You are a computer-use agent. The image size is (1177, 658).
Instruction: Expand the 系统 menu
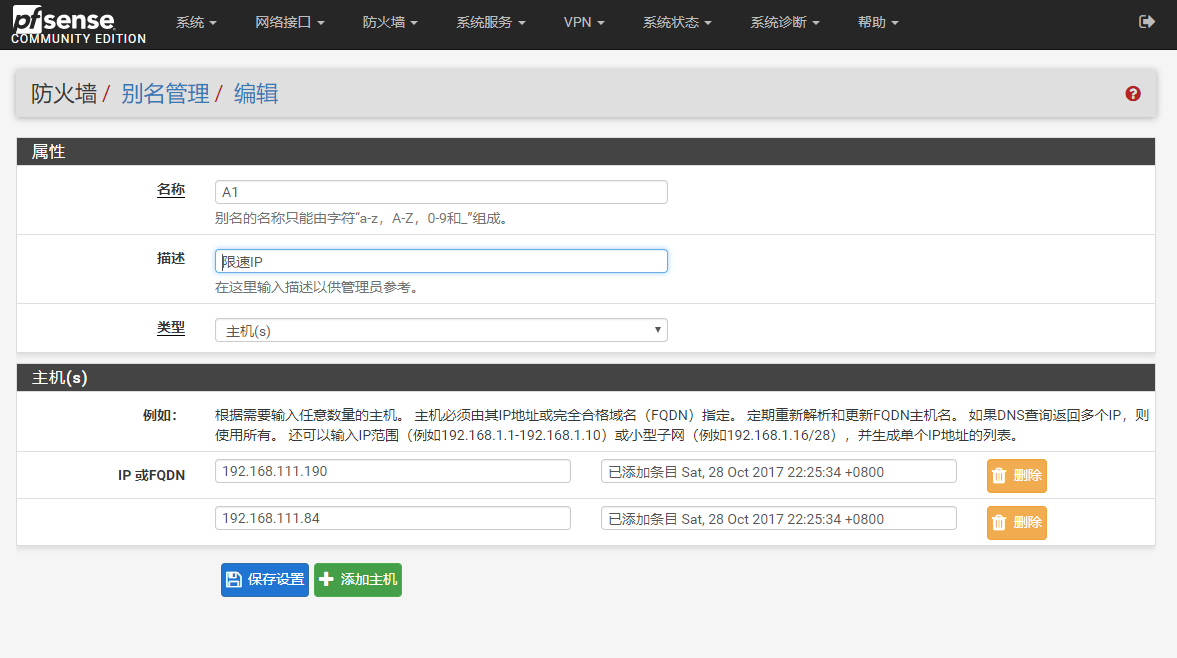pos(196,23)
